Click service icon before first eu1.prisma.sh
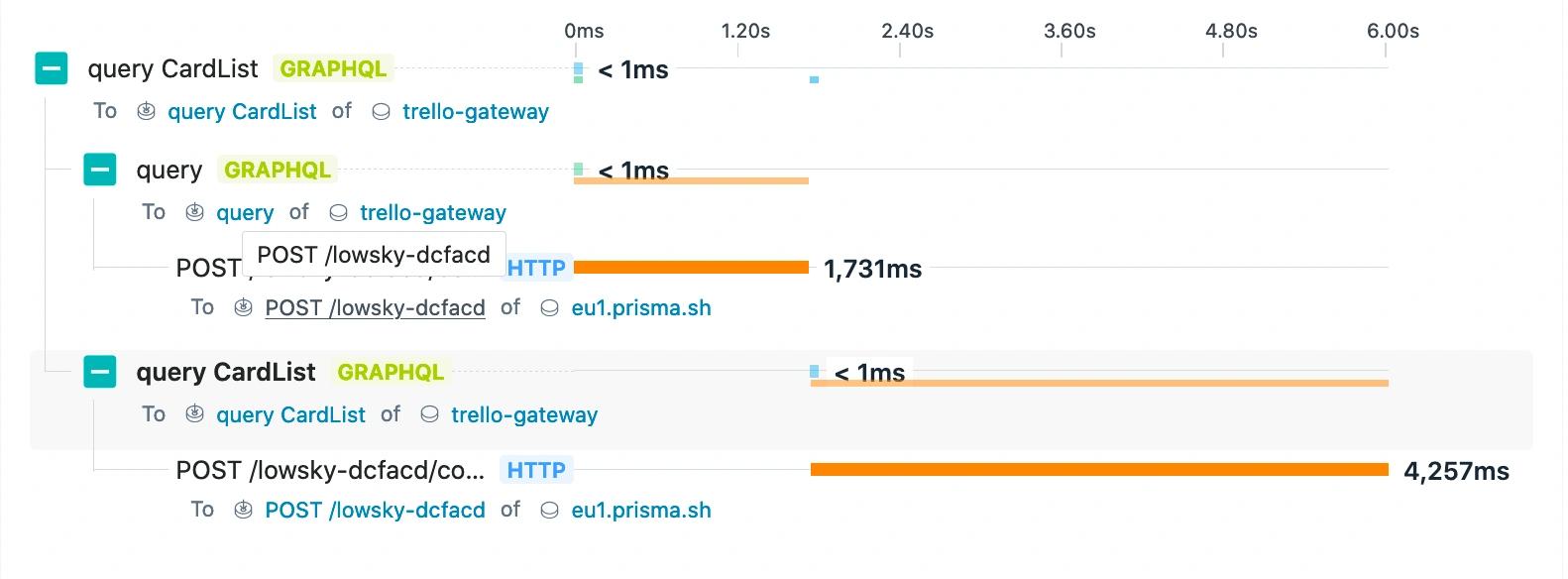Viewport: 1568px width, 579px height. (550, 308)
